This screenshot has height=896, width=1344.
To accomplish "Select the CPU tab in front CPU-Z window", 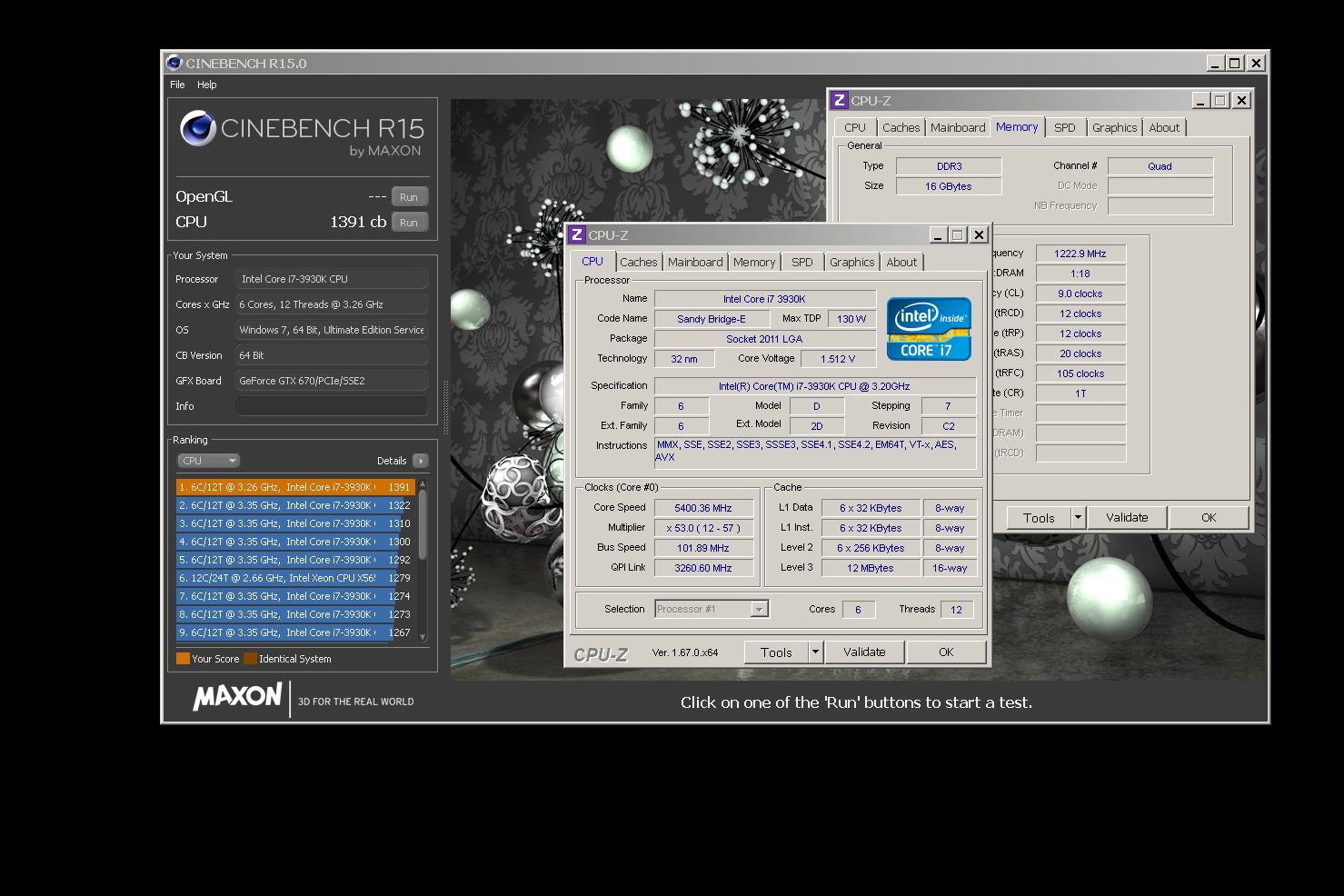I will point(592,261).
